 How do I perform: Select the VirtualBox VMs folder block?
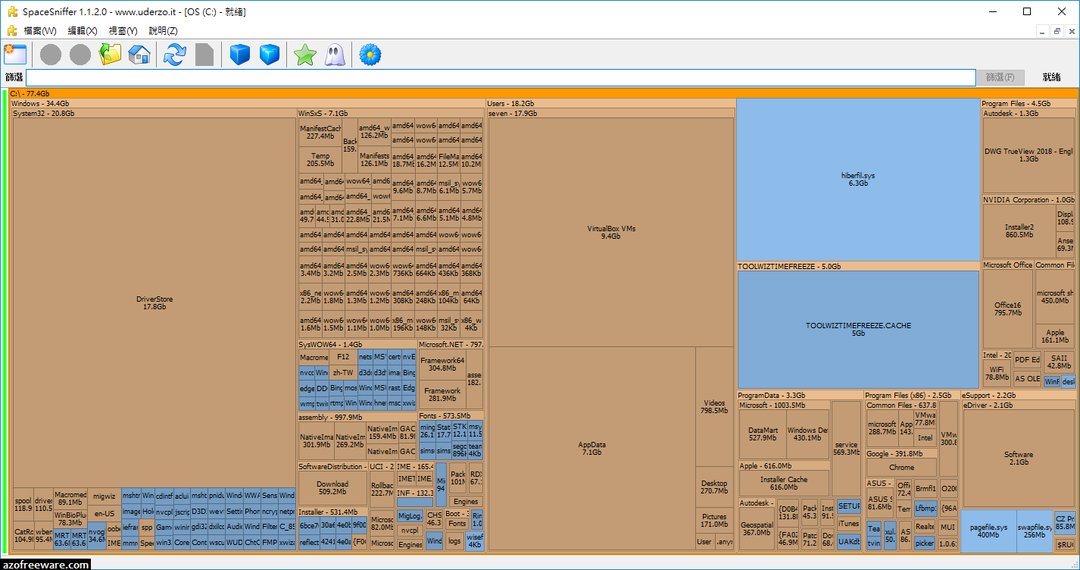(611, 233)
